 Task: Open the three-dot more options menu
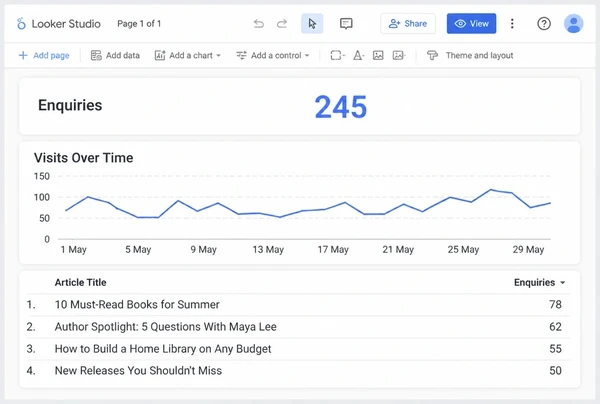[512, 24]
